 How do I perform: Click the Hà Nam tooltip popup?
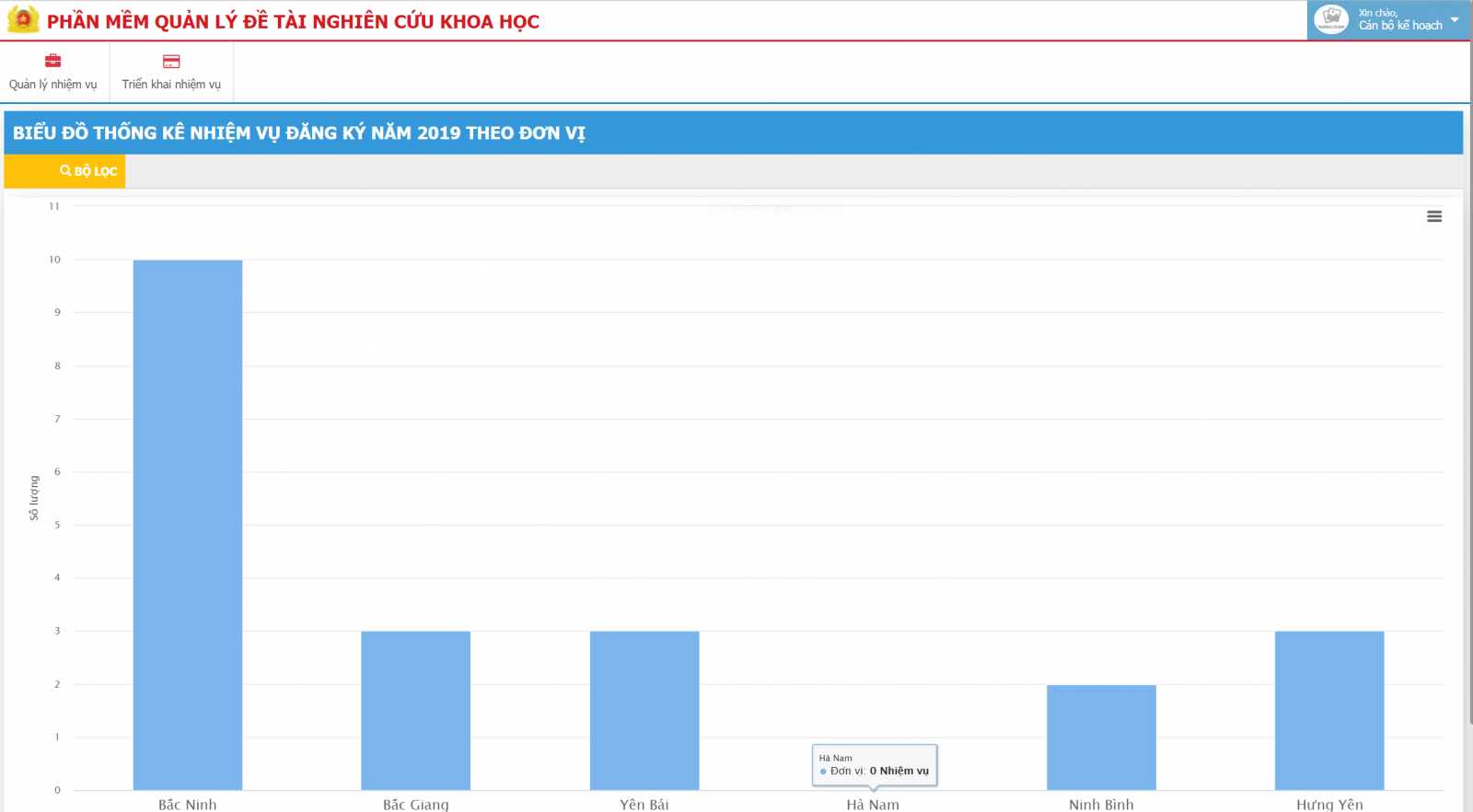pos(874,765)
